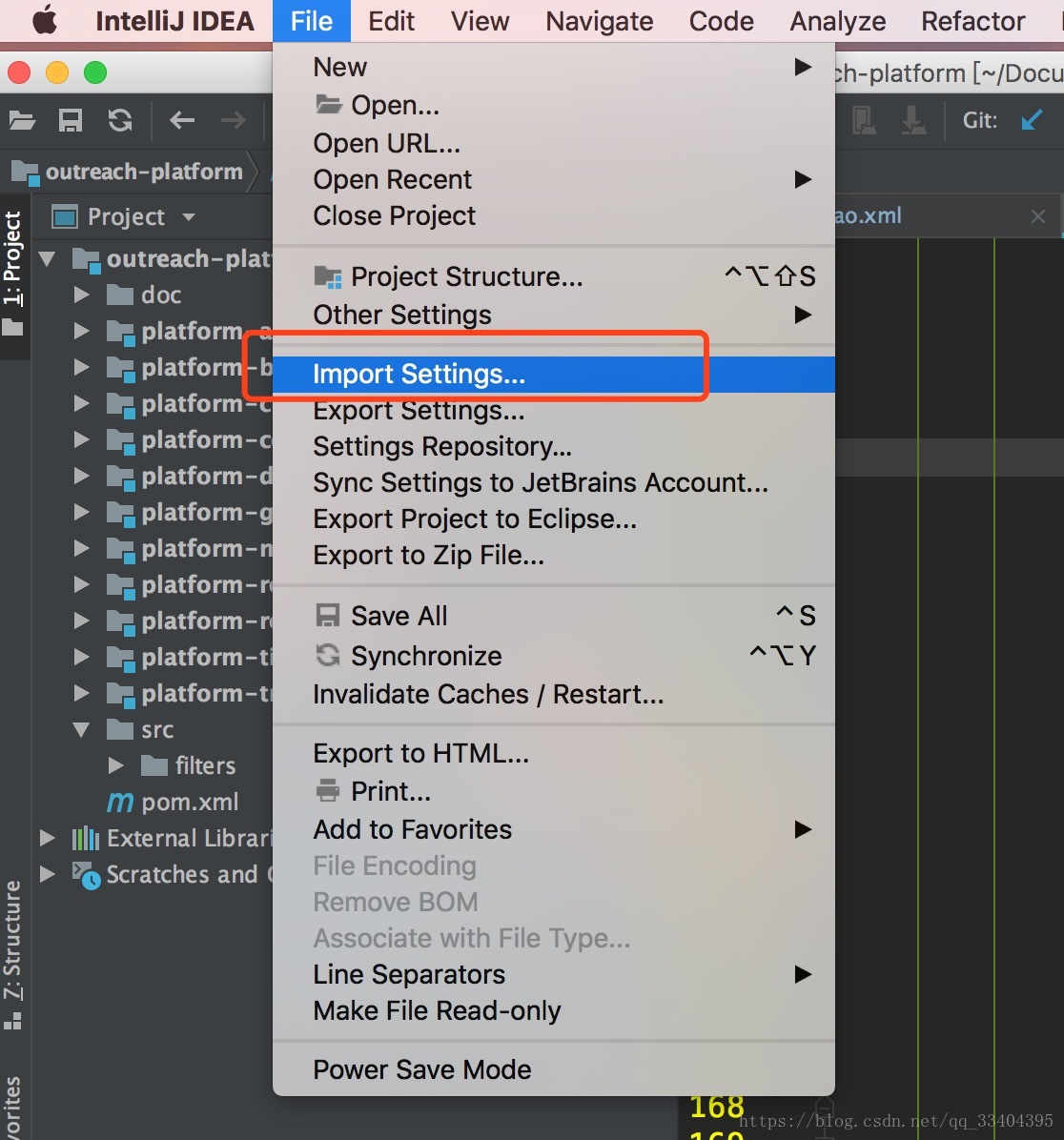Screen dimensions: 1064x1140
Task: Click the Git update project arrow icon
Action: pos(1032,120)
